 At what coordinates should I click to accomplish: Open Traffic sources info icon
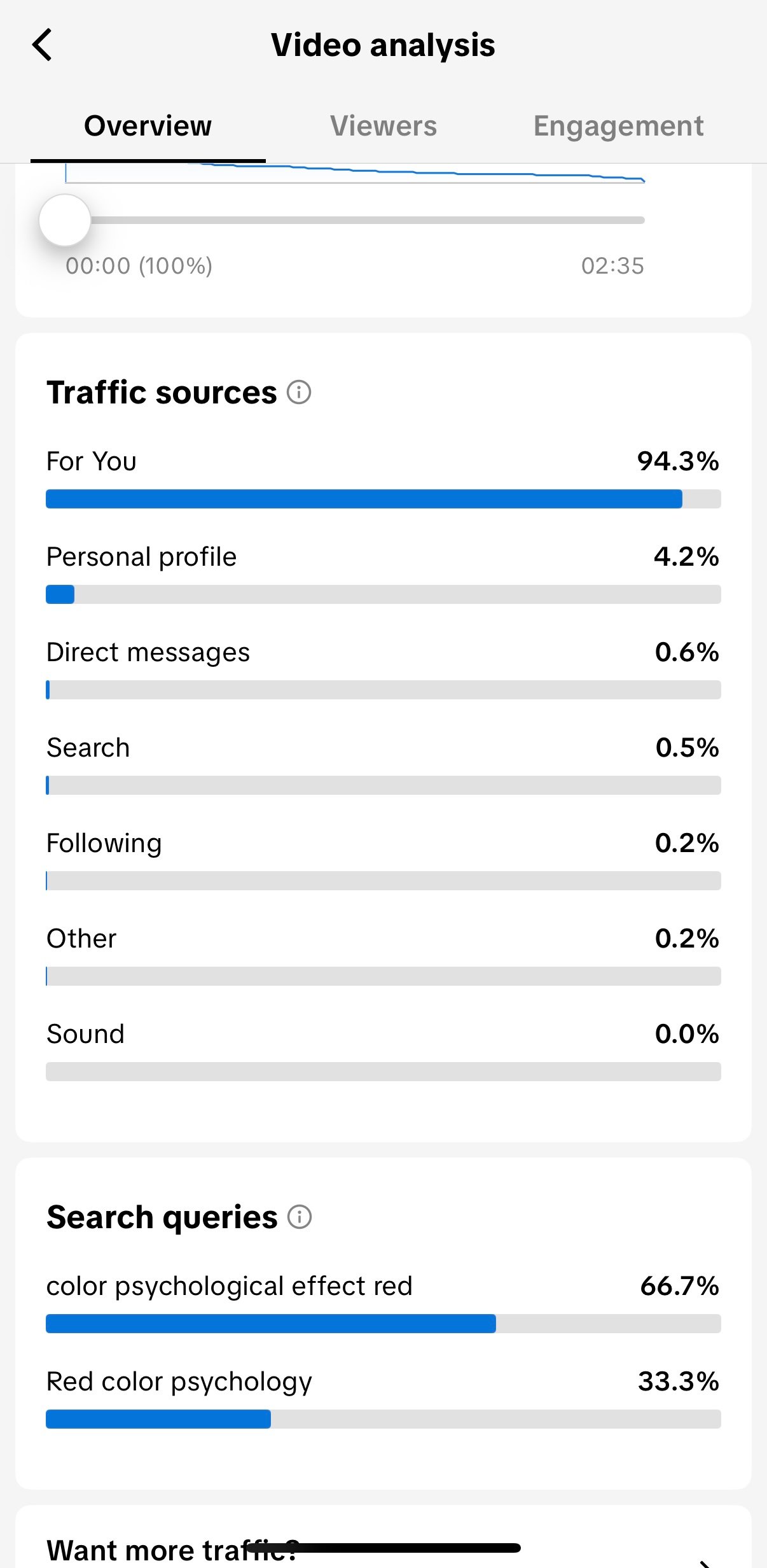[299, 392]
